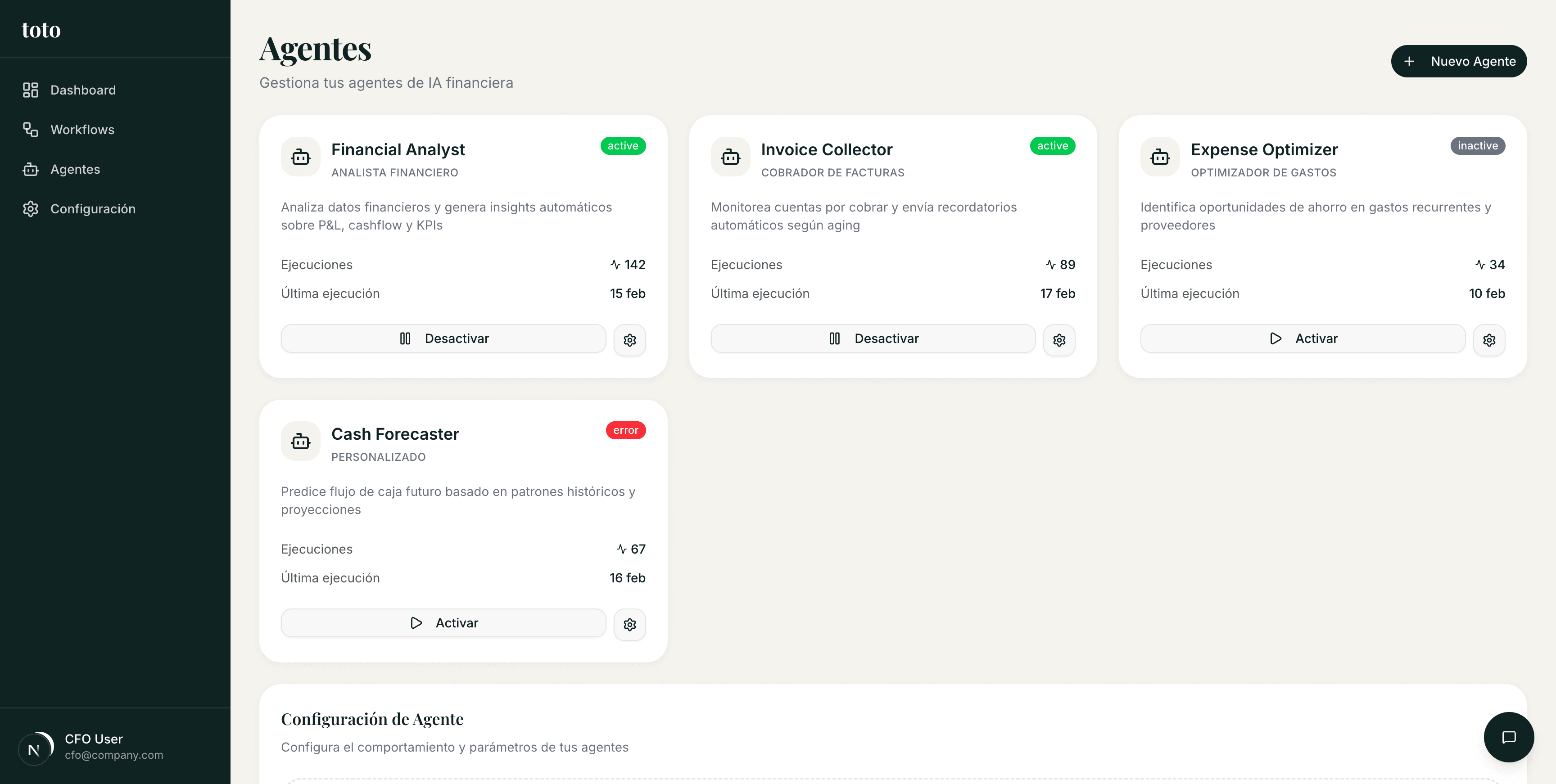Deactivate the Financial Analyst agent

(443, 338)
